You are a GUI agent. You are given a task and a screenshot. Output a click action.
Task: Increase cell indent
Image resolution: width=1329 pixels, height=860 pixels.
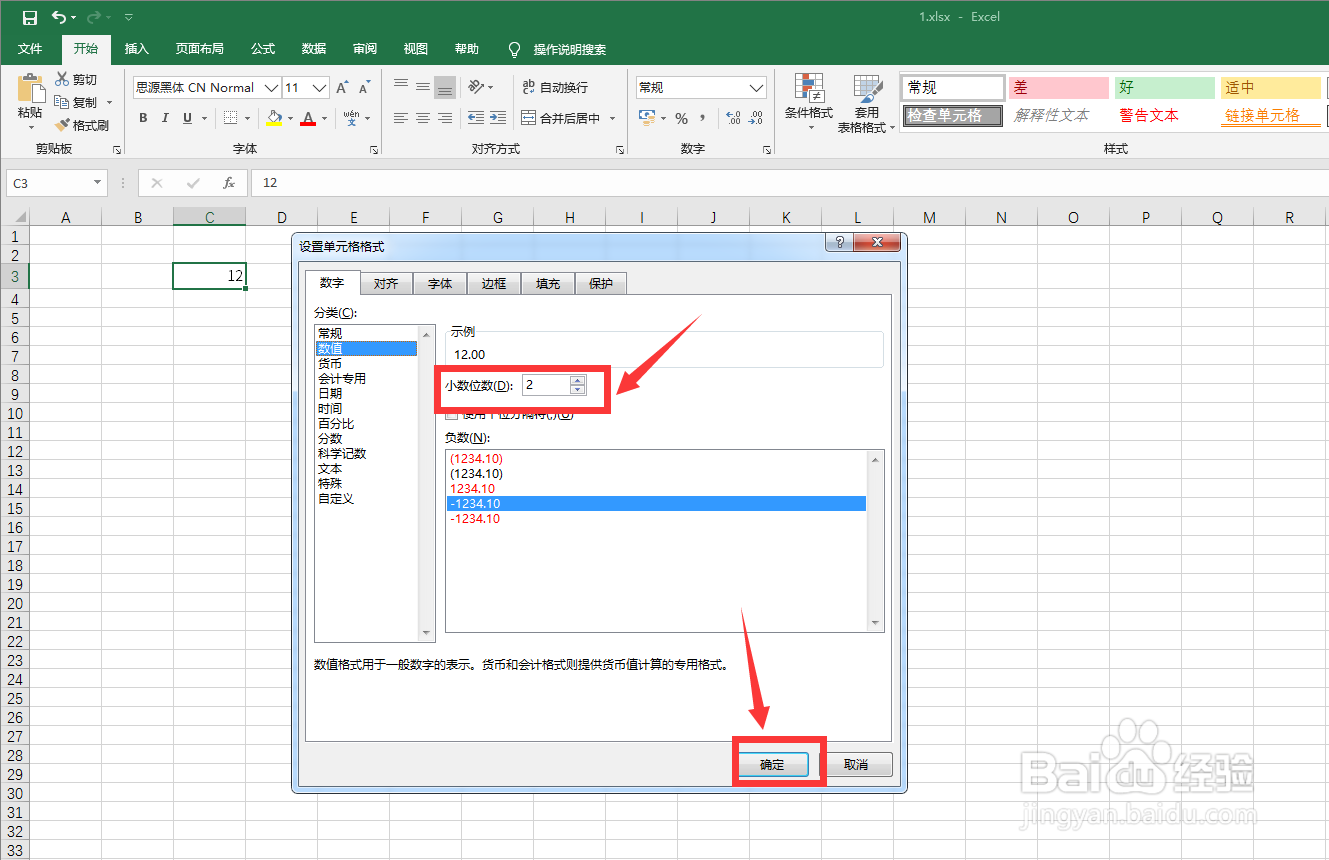pyautogui.click(x=497, y=118)
